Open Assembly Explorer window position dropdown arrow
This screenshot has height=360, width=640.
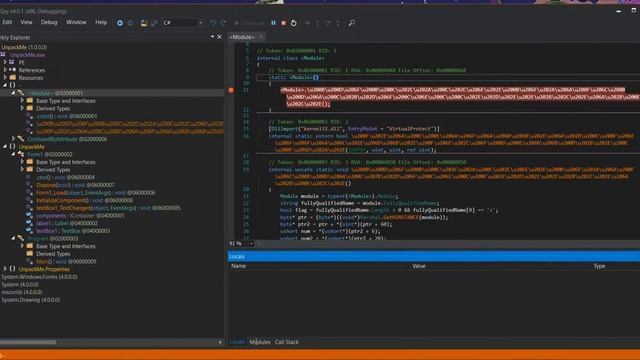pyautogui.click(x=212, y=37)
